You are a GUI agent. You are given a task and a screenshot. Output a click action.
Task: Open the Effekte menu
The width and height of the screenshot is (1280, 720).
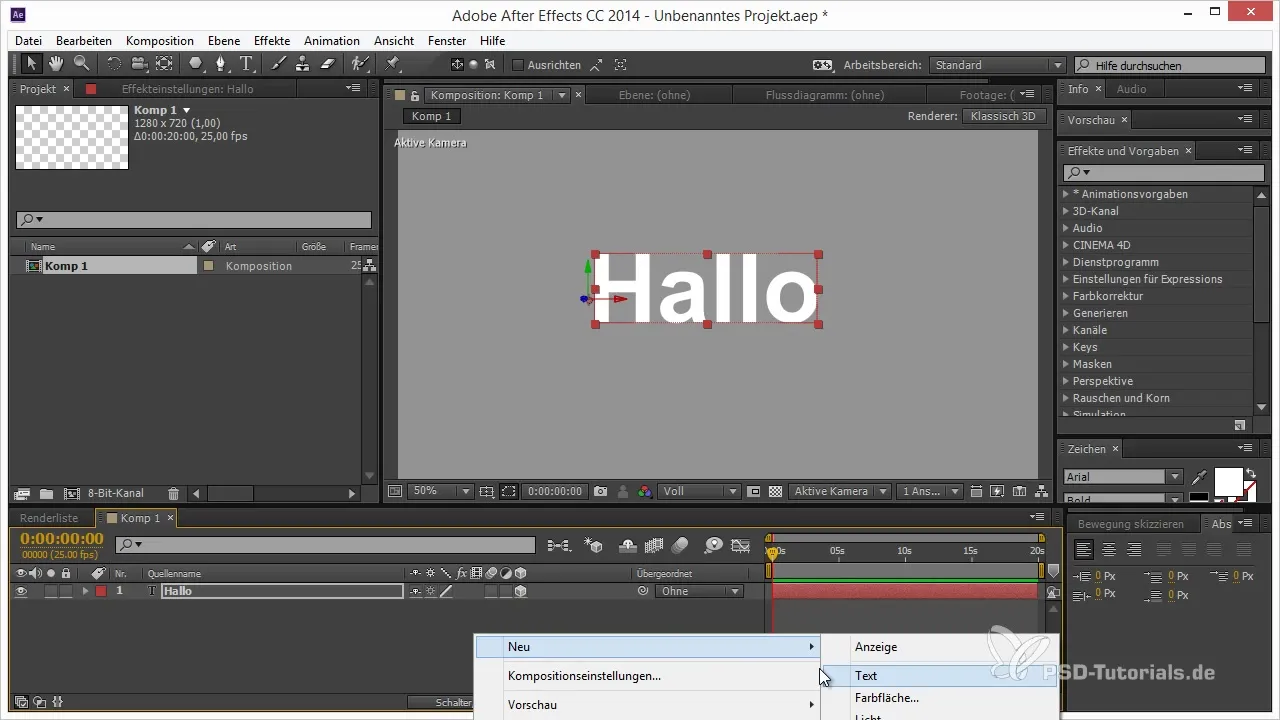pyautogui.click(x=272, y=41)
